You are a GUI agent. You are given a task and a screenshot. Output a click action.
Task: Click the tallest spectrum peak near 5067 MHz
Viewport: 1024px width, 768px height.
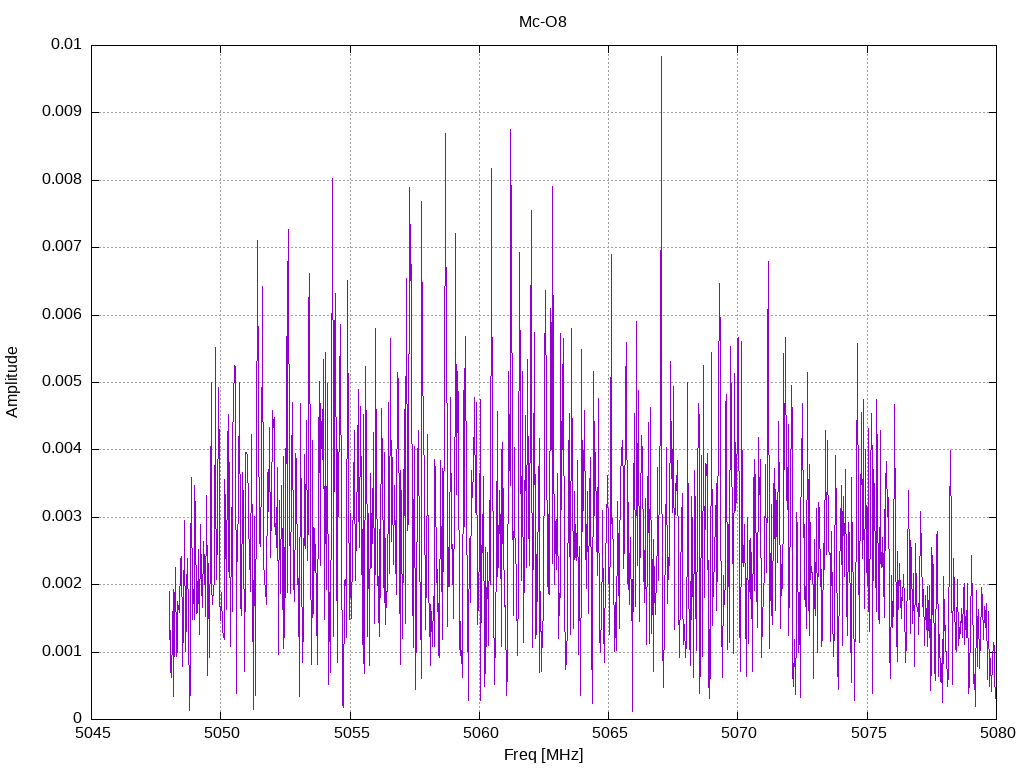[x=661, y=57]
